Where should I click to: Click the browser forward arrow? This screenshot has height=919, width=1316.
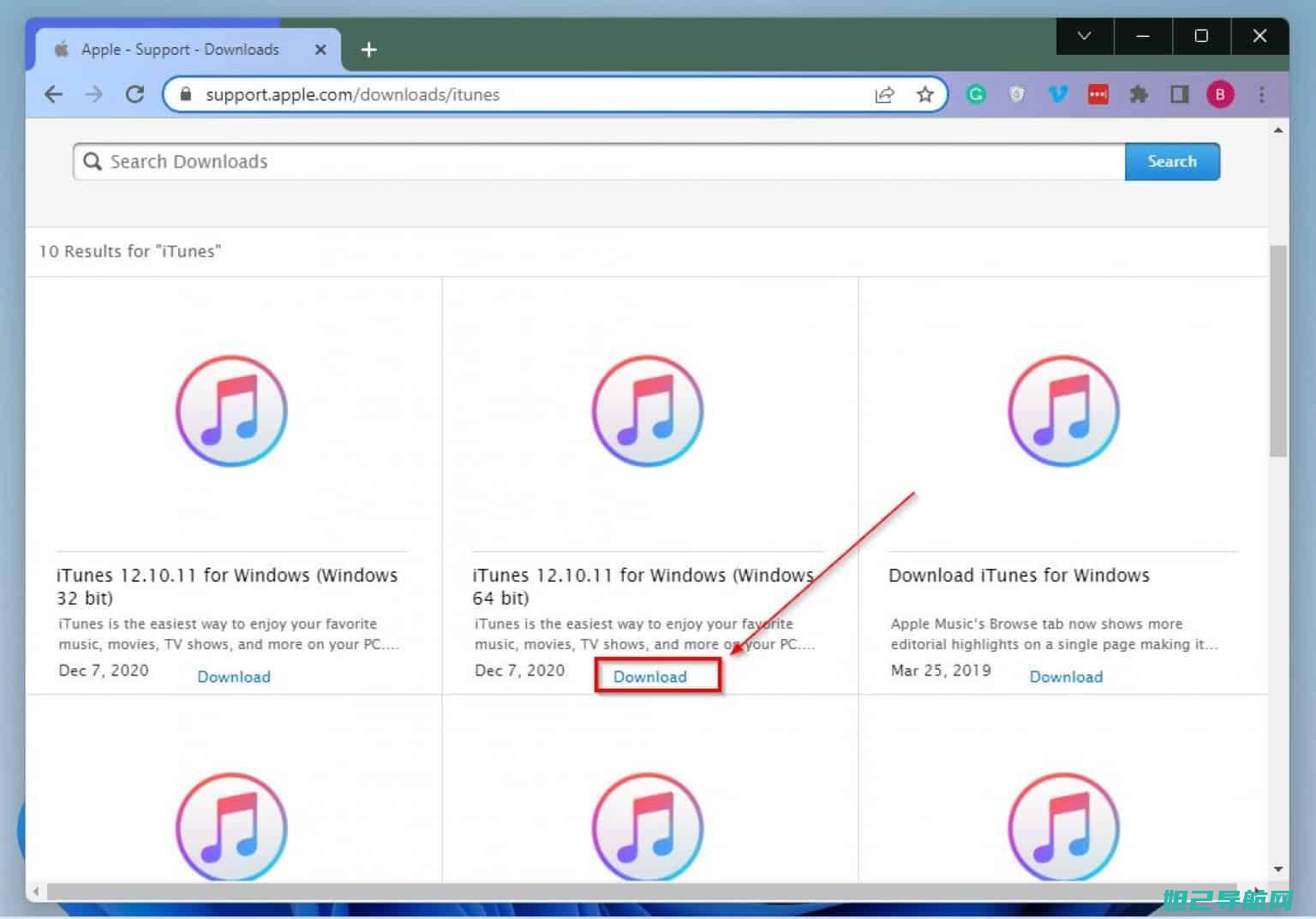tap(93, 94)
